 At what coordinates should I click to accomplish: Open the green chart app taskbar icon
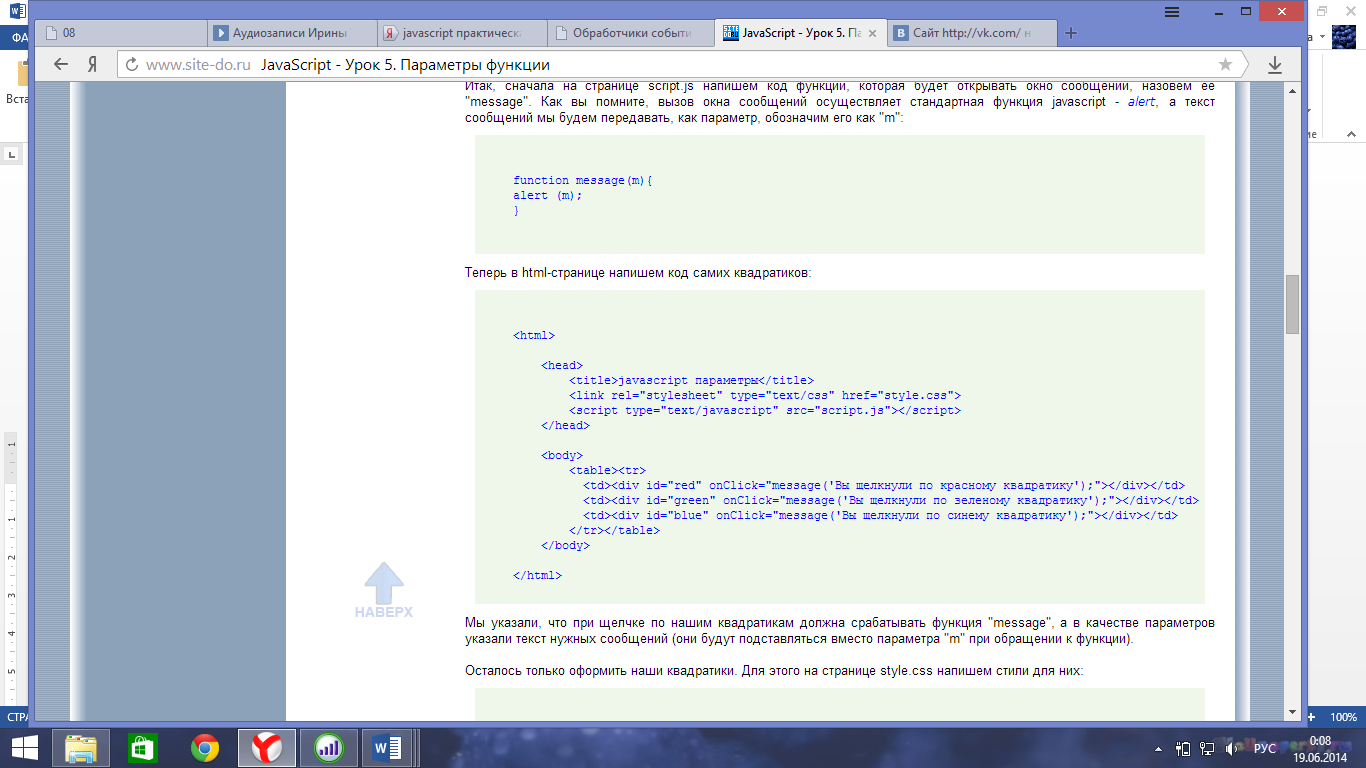327,747
